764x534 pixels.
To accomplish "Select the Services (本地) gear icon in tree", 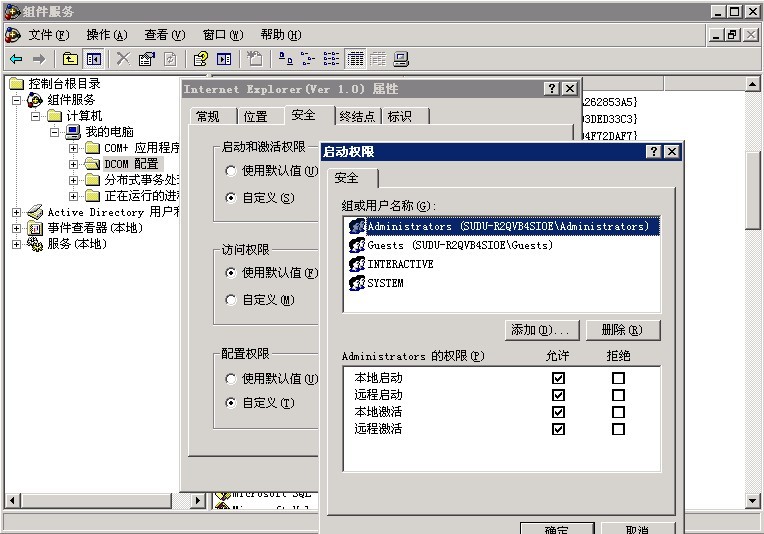I will point(35,244).
